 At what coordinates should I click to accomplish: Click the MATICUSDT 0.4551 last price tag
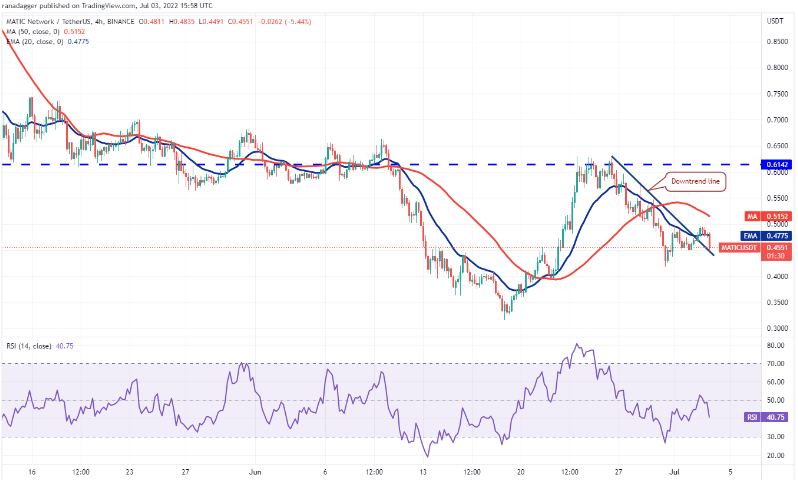coord(756,247)
